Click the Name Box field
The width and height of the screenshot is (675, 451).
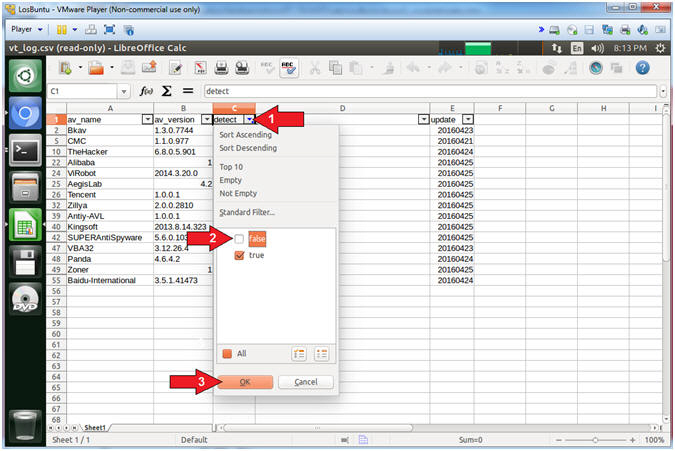(82, 91)
